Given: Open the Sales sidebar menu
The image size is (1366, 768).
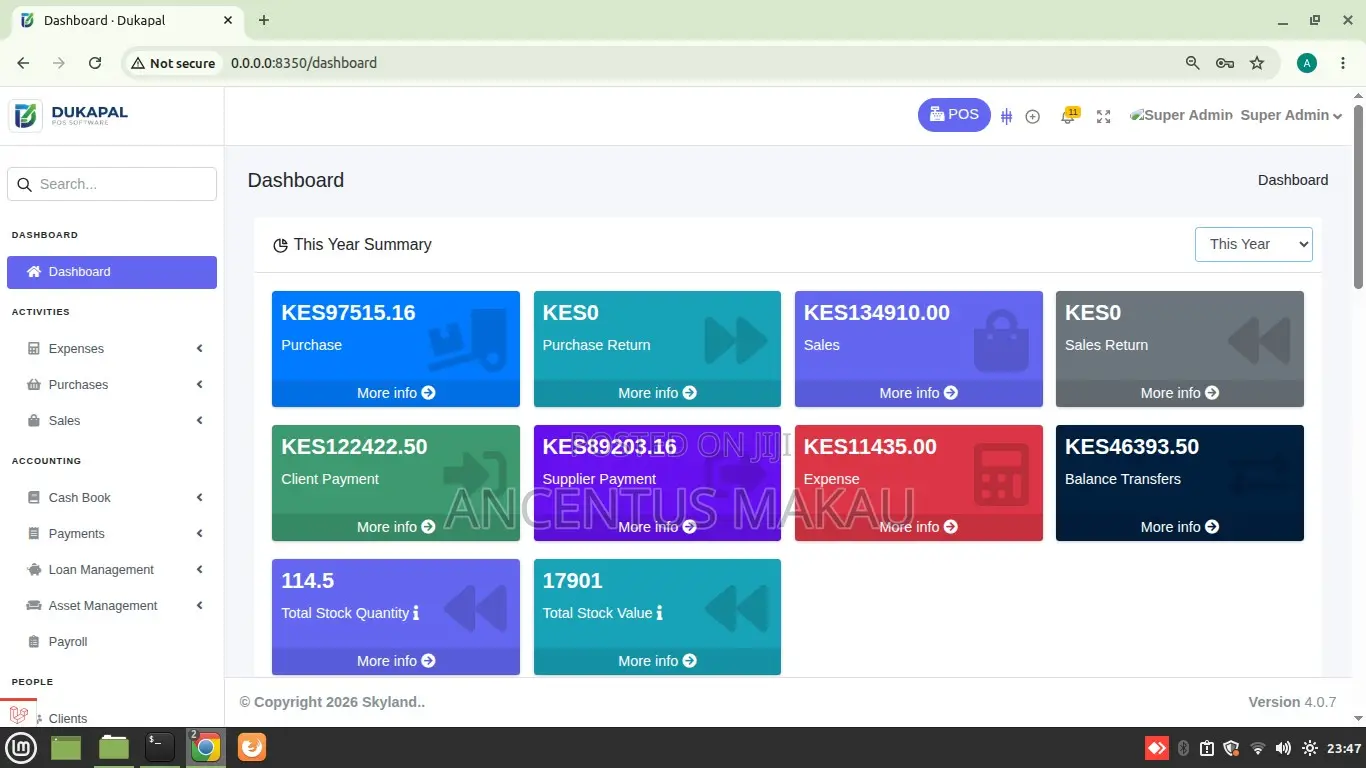Looking at the screenshot, I should 112,421.
